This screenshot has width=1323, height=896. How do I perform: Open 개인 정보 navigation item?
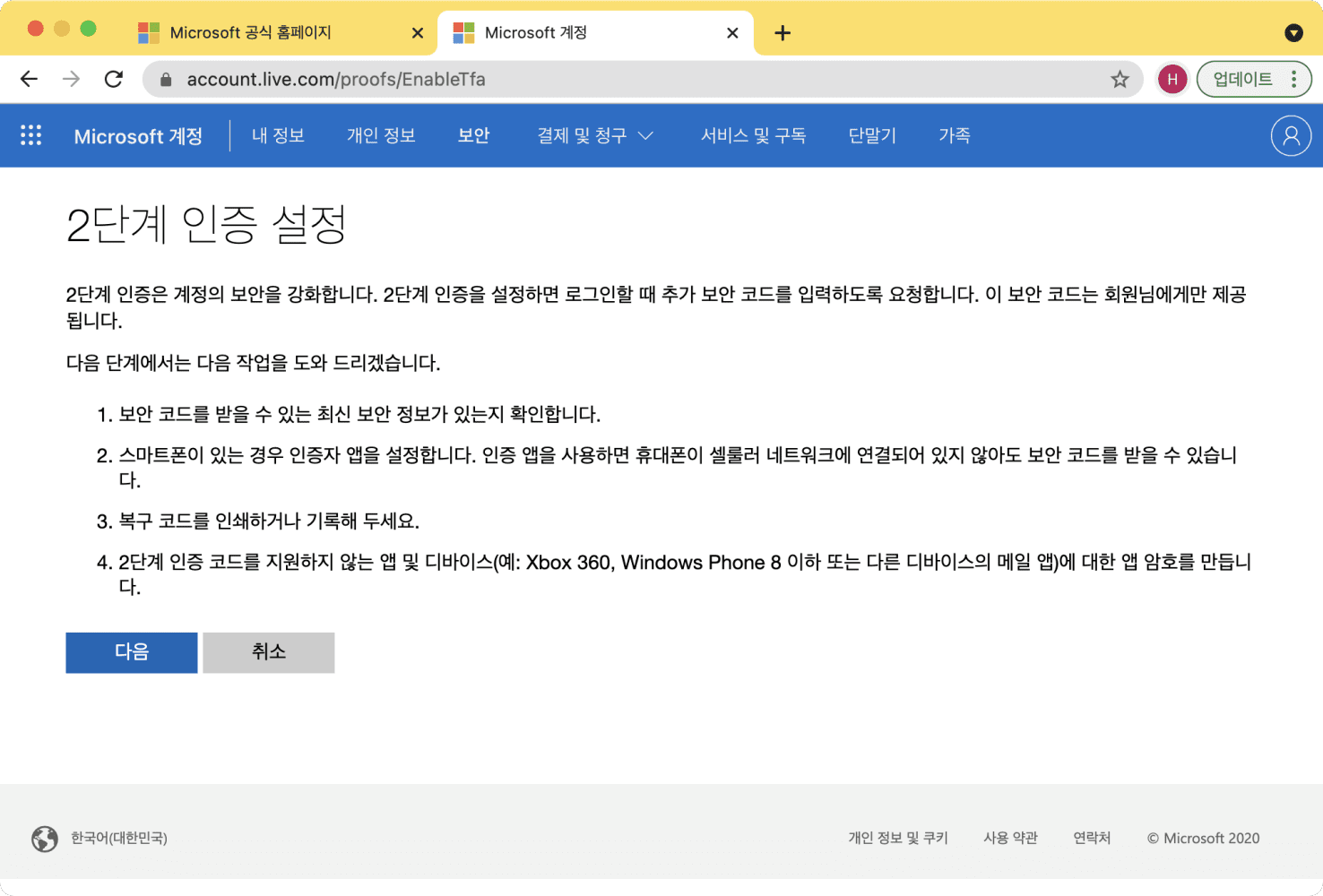(x=381, y=135)
